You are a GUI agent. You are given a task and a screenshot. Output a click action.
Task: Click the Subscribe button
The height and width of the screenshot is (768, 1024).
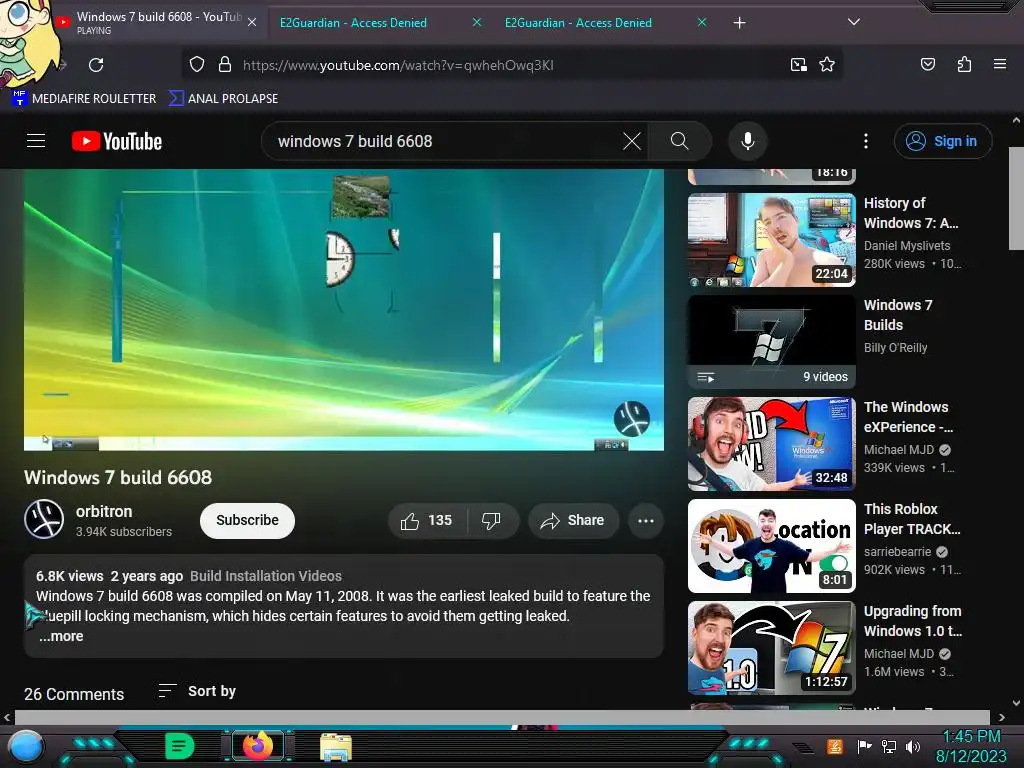click(x=247, y=520)
